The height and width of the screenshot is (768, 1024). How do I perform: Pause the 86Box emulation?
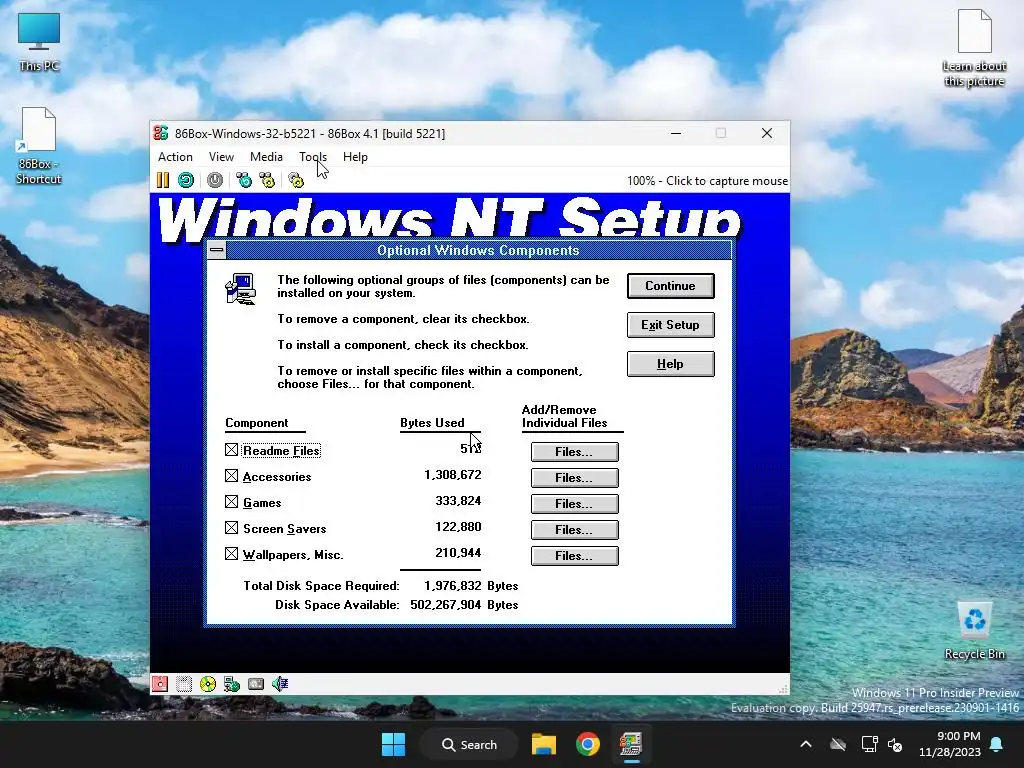click(163, 180)
